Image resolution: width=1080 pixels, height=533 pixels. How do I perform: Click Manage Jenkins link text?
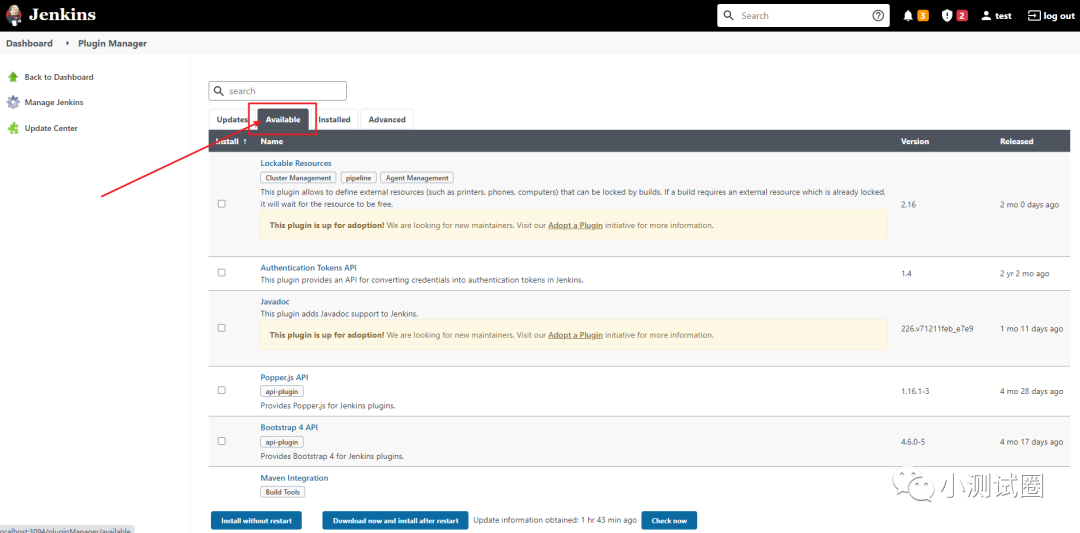pos(54,102)
